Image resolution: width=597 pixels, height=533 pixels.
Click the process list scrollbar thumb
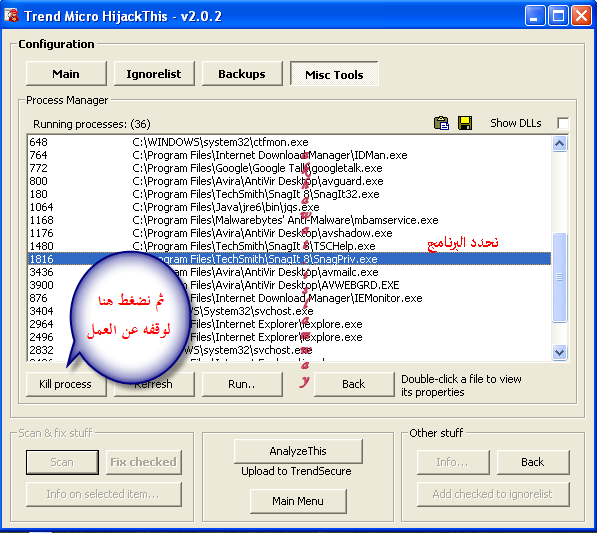[559, 278]
